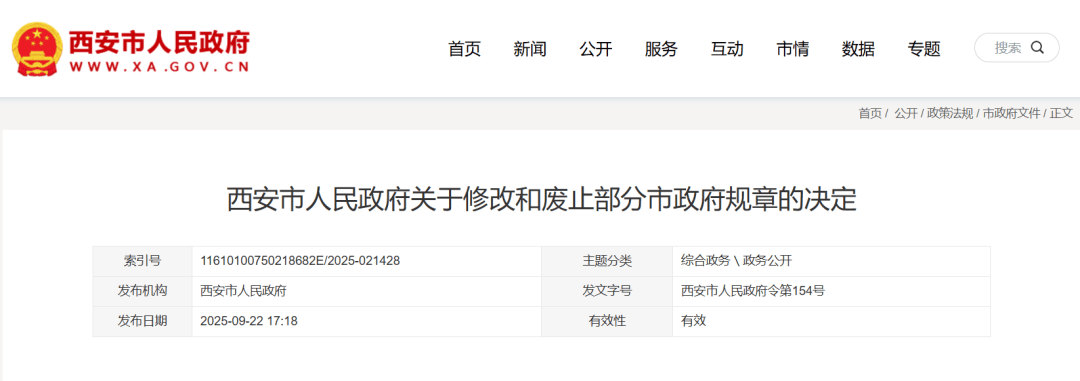This screenshot has width=1080, height=381.
Task: Click into the 搜索 search field
Action: tap(1017, 48)
